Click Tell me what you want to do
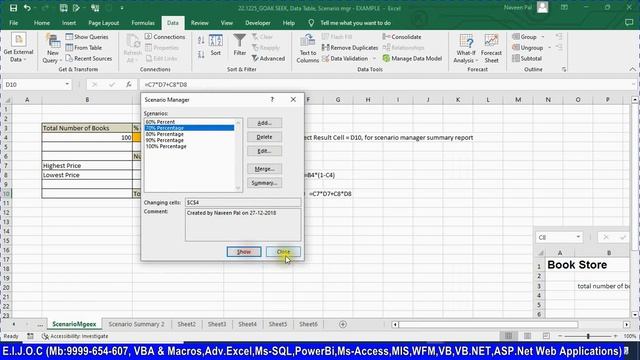The image size is (640, 360). pos(355,23)
